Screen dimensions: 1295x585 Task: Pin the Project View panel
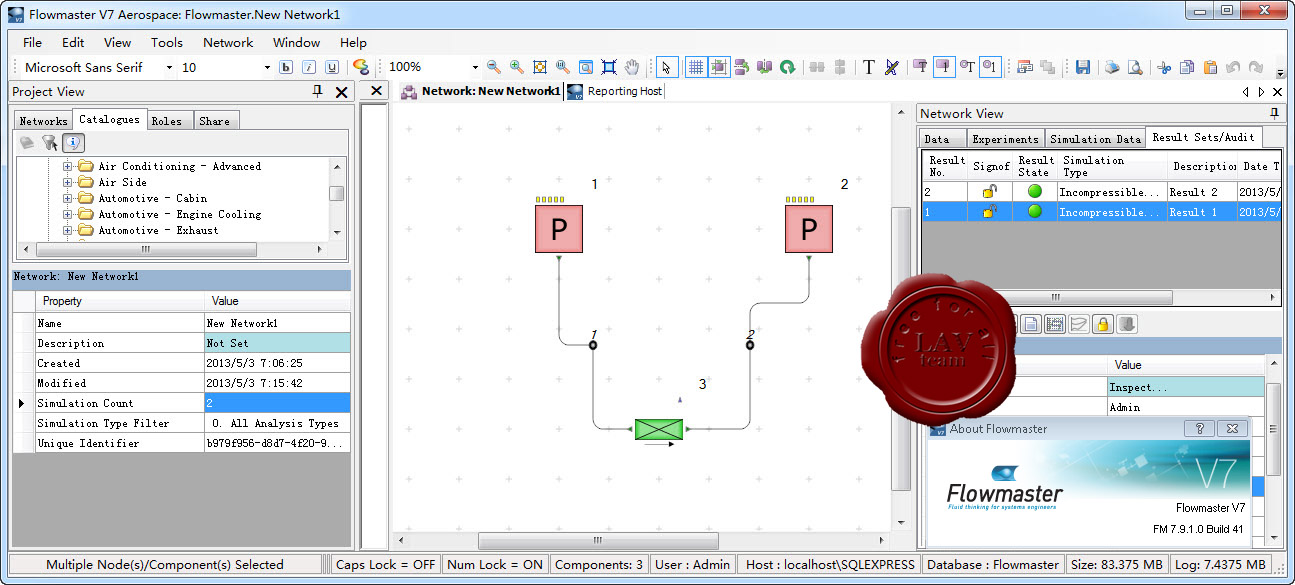tap(318, 91)
